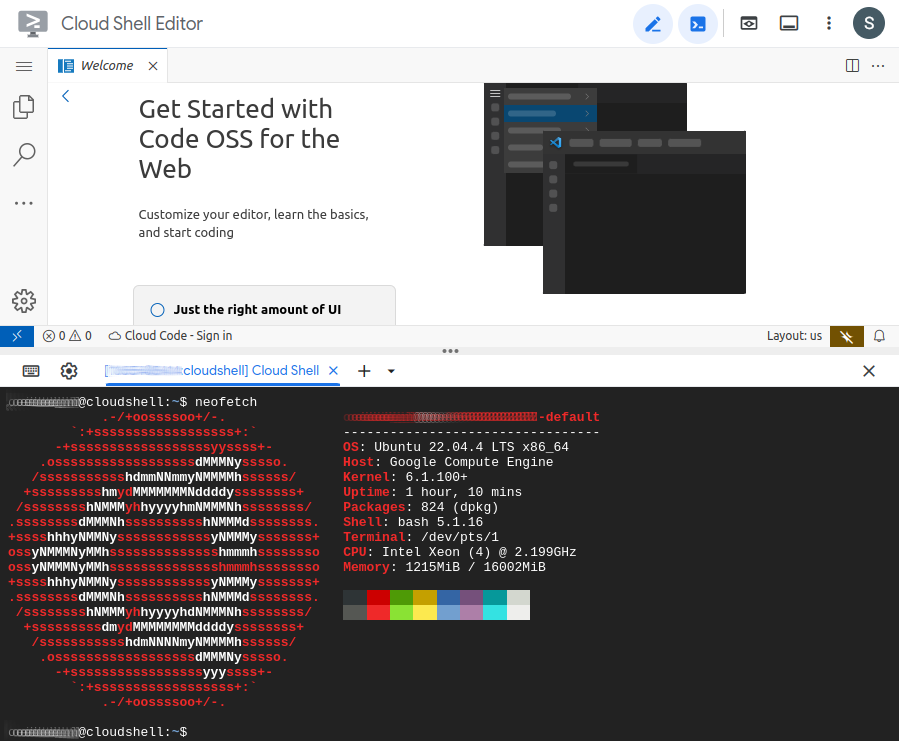This screenshot has width=899, height=741.
Task: Change the 'Layout: us' keyboard setting
Action: pos(794,336)
